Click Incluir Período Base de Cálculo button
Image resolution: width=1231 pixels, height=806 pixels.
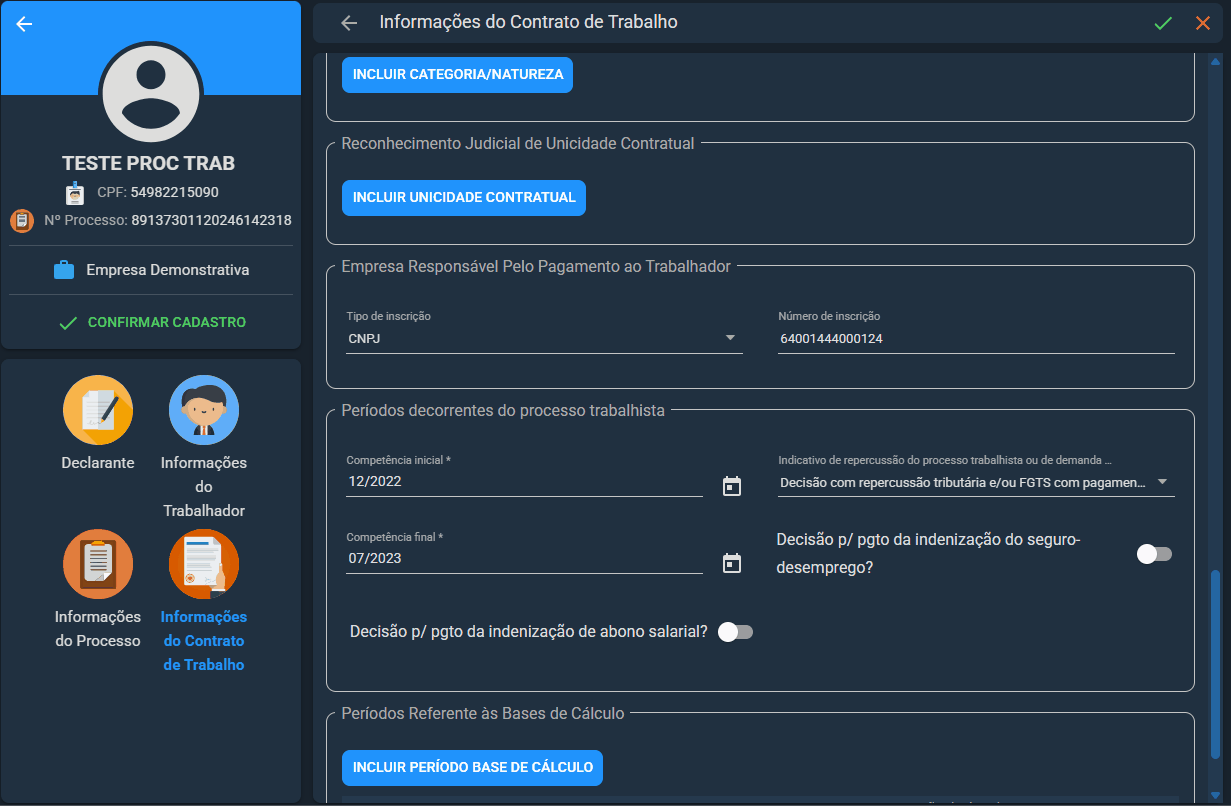click(473, 767)
